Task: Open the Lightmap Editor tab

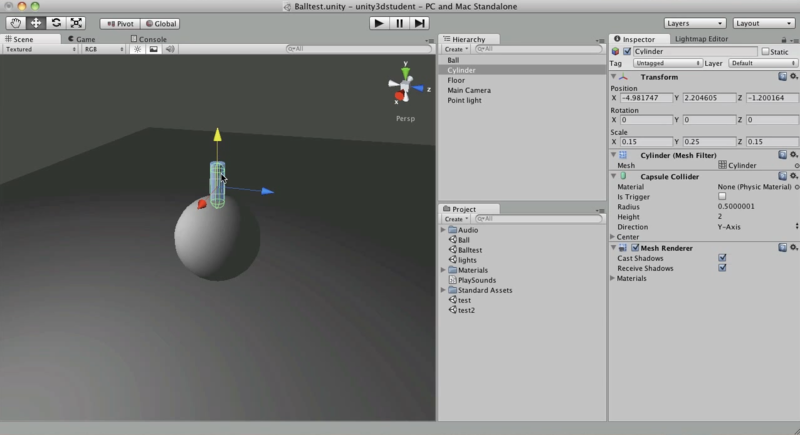Action: coord(701,39)
